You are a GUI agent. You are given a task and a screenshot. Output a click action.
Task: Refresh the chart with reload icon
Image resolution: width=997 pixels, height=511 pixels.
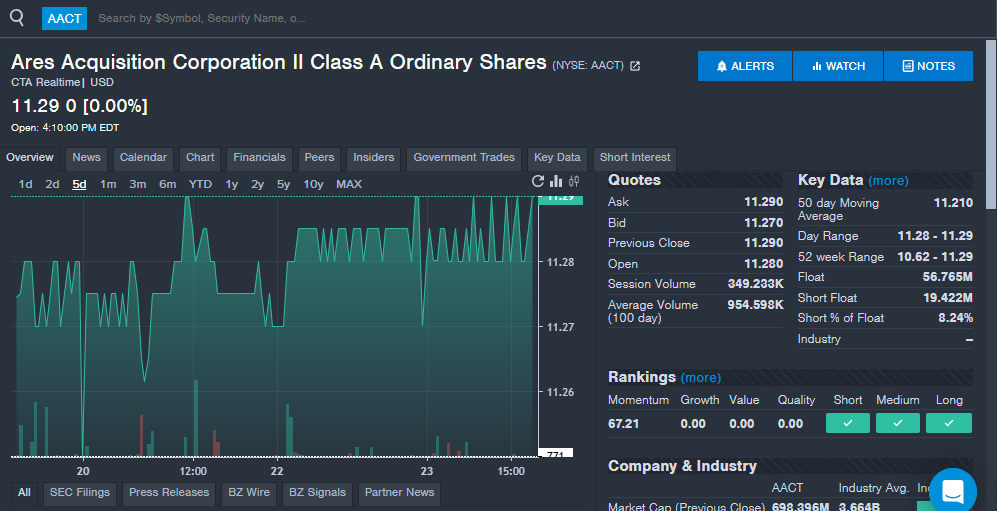coord(538,181)
